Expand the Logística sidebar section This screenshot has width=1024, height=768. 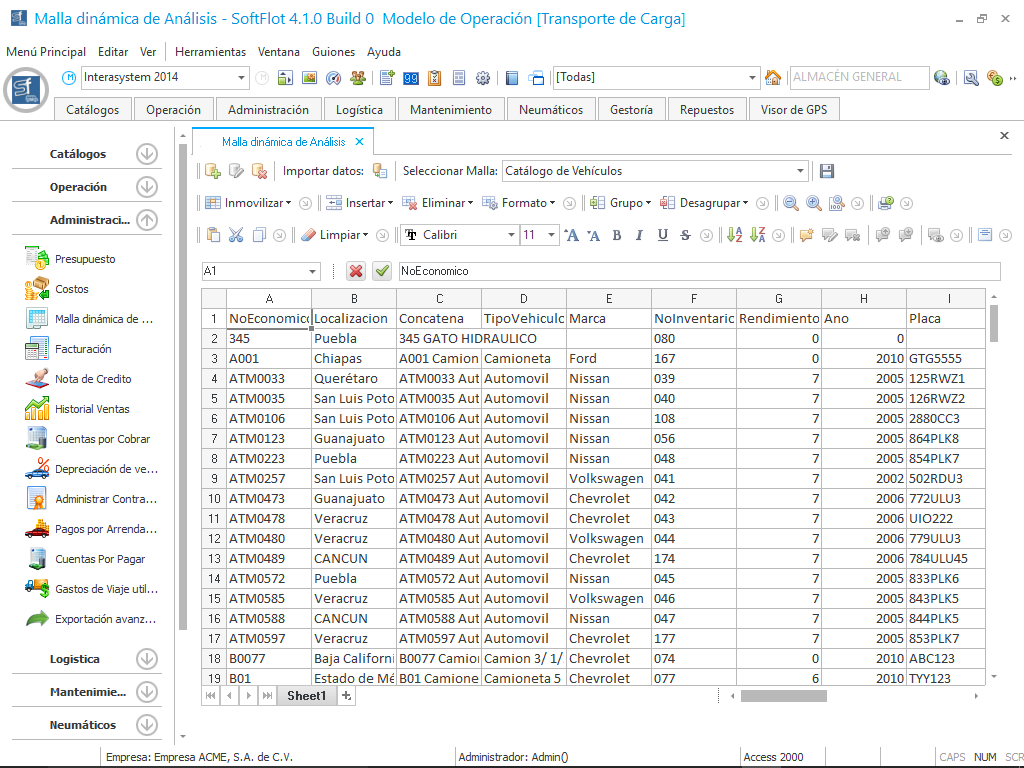(147, 659)
